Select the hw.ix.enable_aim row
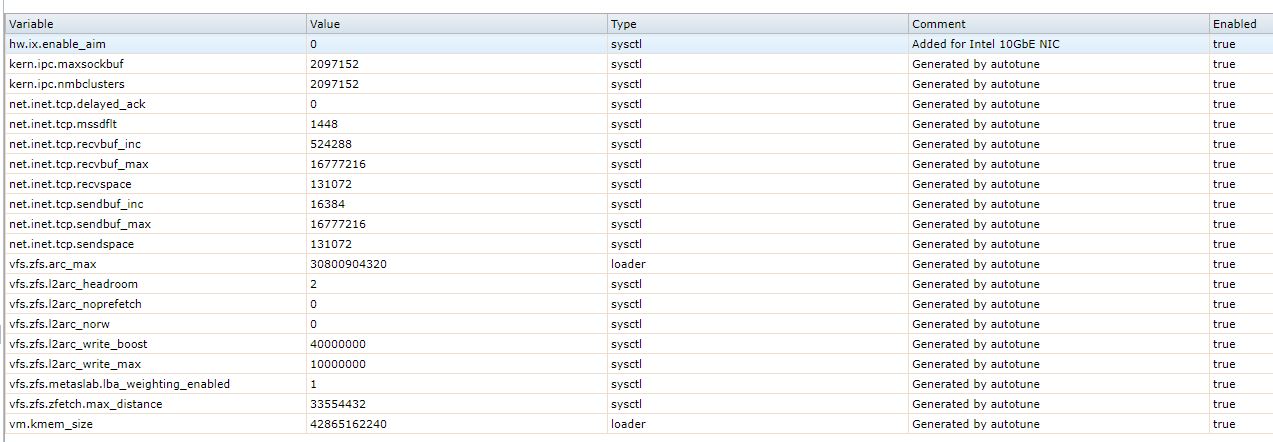The image size is (1273, 442). pos(639,44)
